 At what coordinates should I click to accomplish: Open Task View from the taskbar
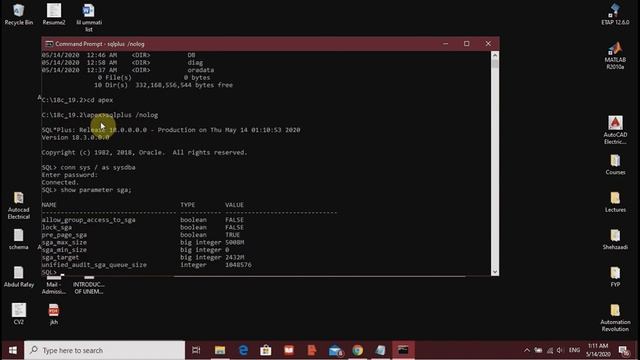[196, 350]
